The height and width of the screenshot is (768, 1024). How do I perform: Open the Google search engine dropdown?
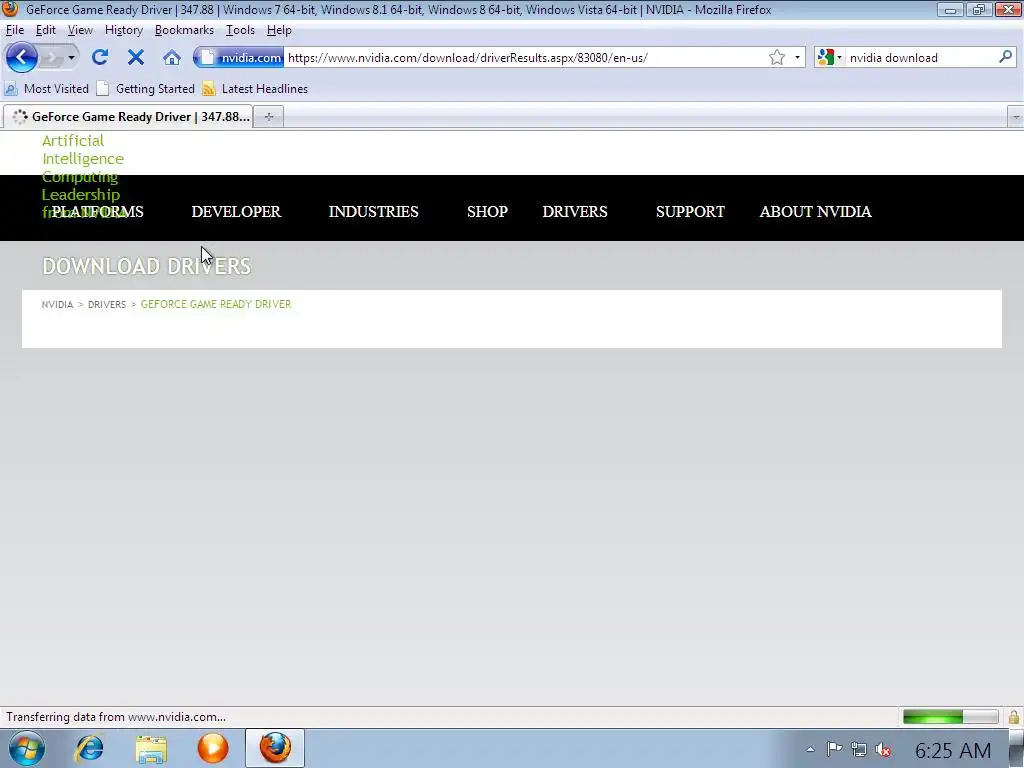tap(829, 57)
